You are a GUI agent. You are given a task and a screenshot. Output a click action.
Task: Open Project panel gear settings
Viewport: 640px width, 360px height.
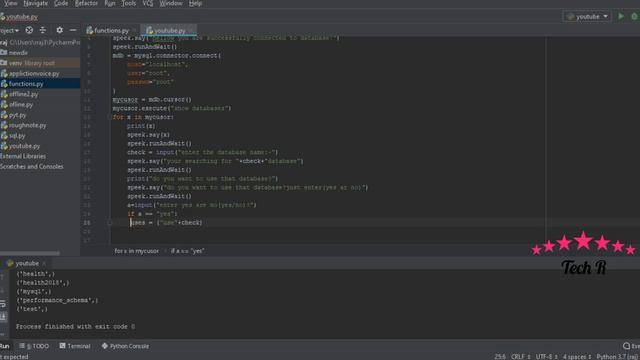coord(60,30)
